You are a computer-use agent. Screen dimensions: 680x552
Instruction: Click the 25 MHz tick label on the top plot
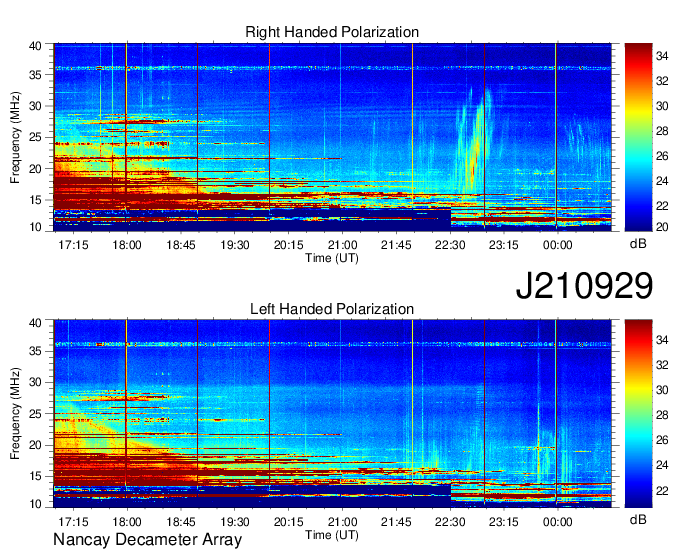35,137
